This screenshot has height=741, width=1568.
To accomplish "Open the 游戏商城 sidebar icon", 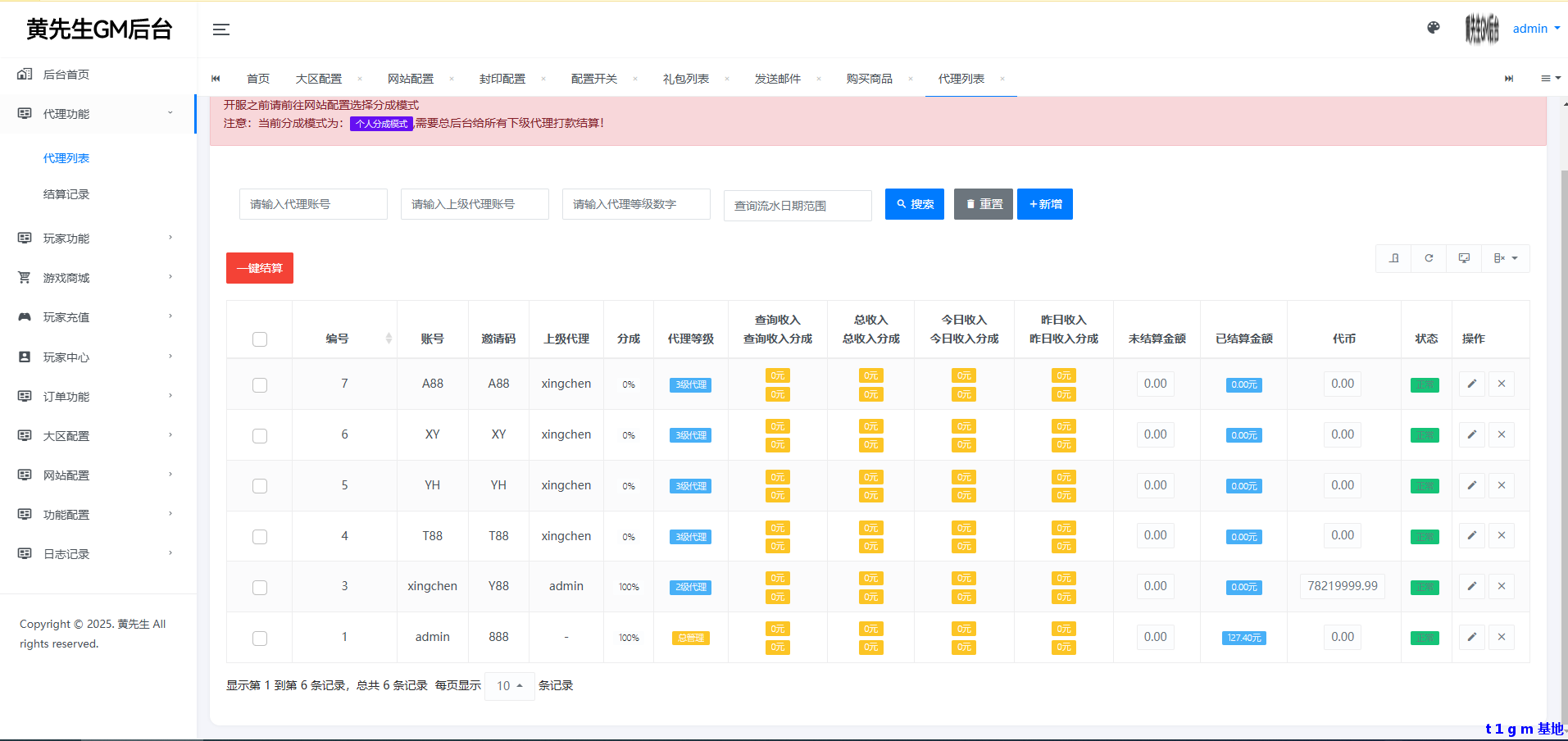I will click(24, 277).
